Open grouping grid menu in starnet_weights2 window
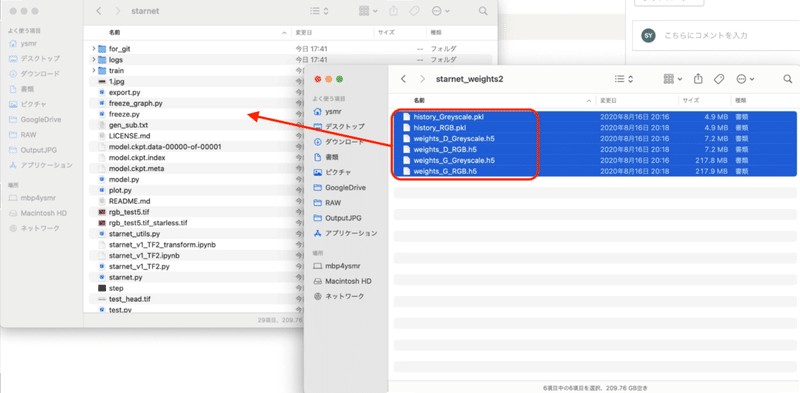The height and width of the screenshot is (393, 800). click(x=673, y=79)
